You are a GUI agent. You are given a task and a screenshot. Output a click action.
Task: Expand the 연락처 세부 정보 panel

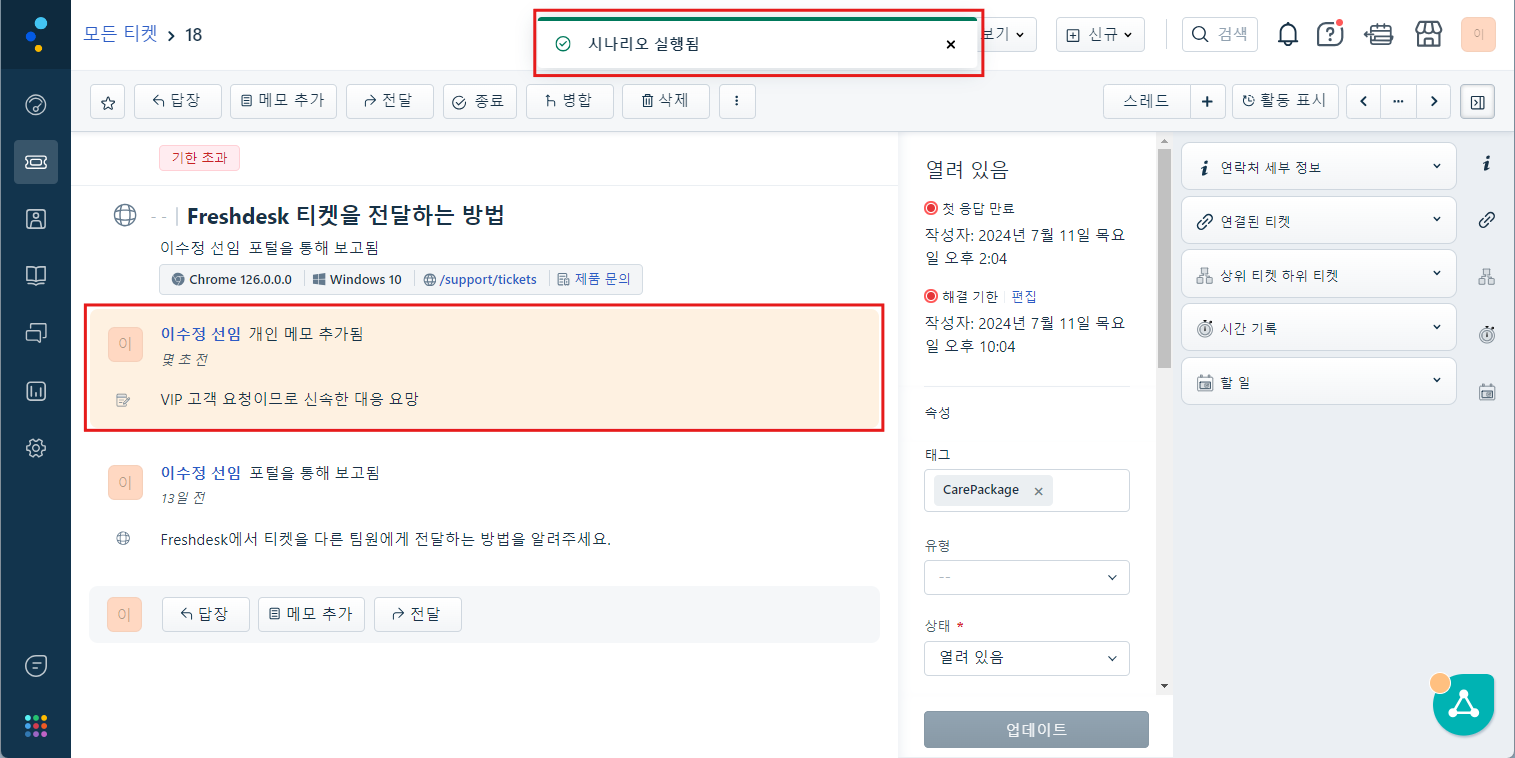(1318, 166)
